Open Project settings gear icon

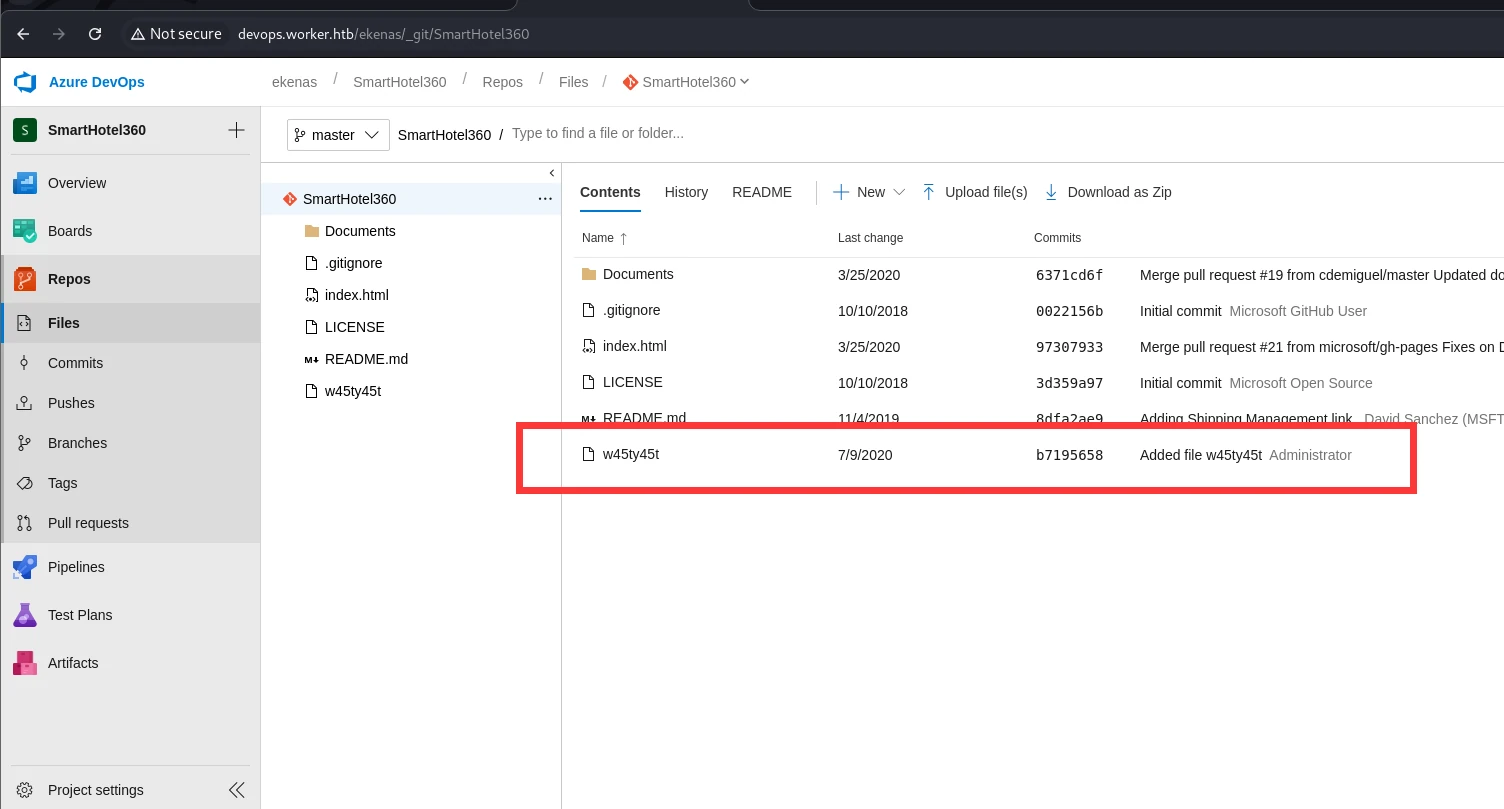(25, 790)
